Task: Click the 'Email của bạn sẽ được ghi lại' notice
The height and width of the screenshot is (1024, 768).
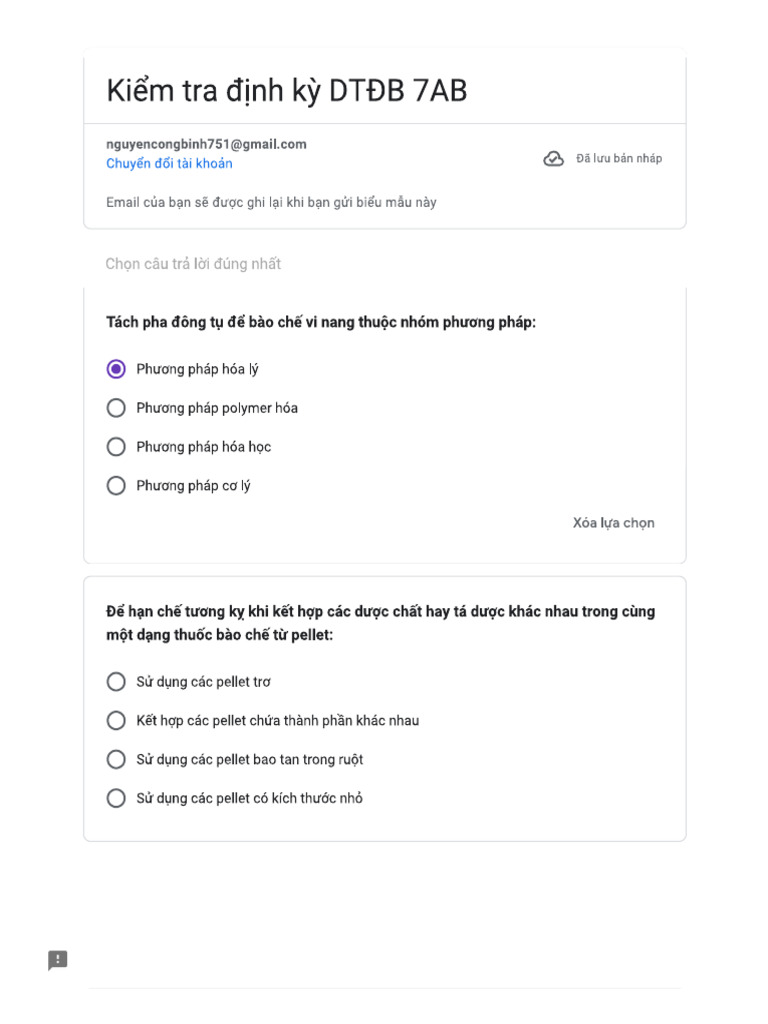Action: (x=271, y=202)
